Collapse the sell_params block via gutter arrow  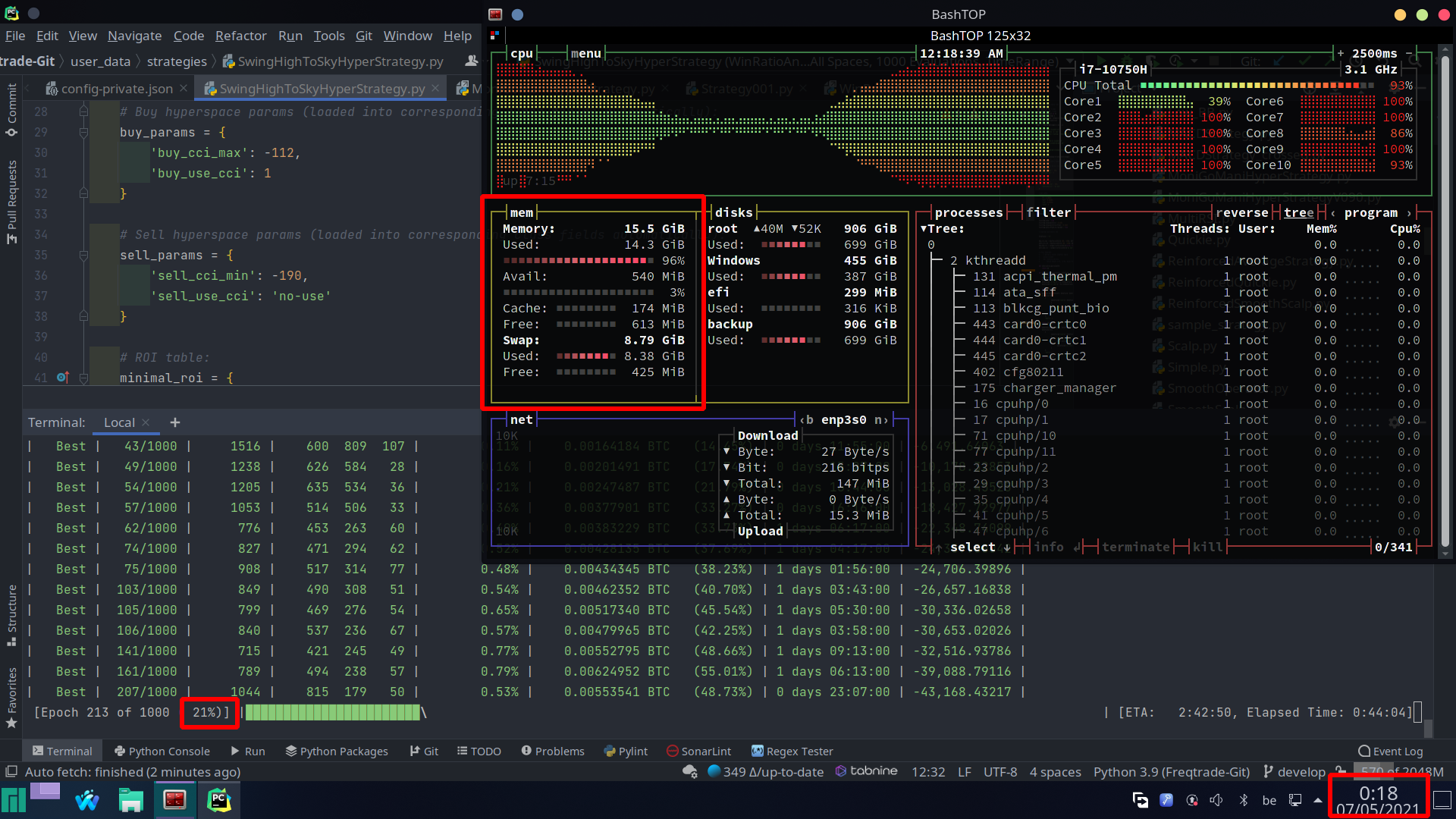tap(83, 255)
